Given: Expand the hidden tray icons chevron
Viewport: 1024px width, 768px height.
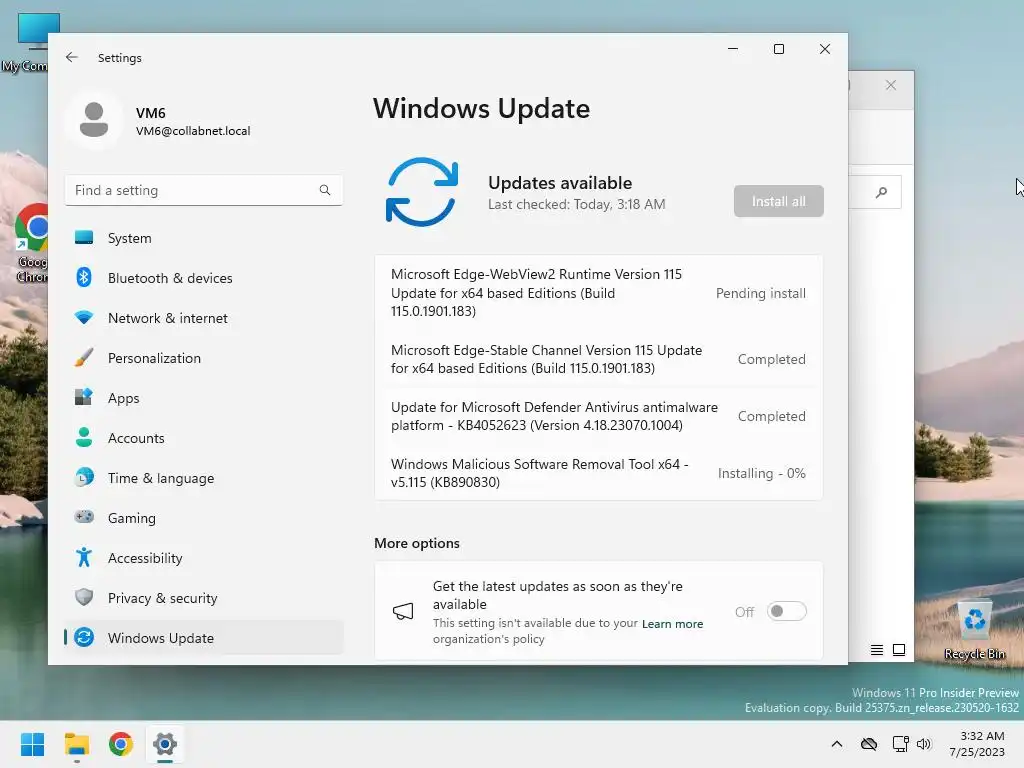Looking at the screenshot, I should click(x=837, y=744).
